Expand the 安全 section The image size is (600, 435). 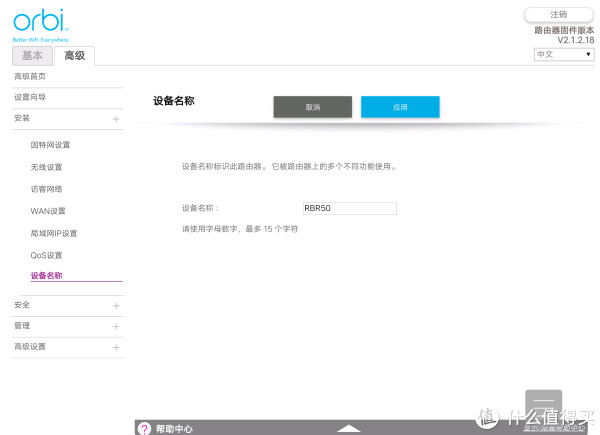click(116, 305)
